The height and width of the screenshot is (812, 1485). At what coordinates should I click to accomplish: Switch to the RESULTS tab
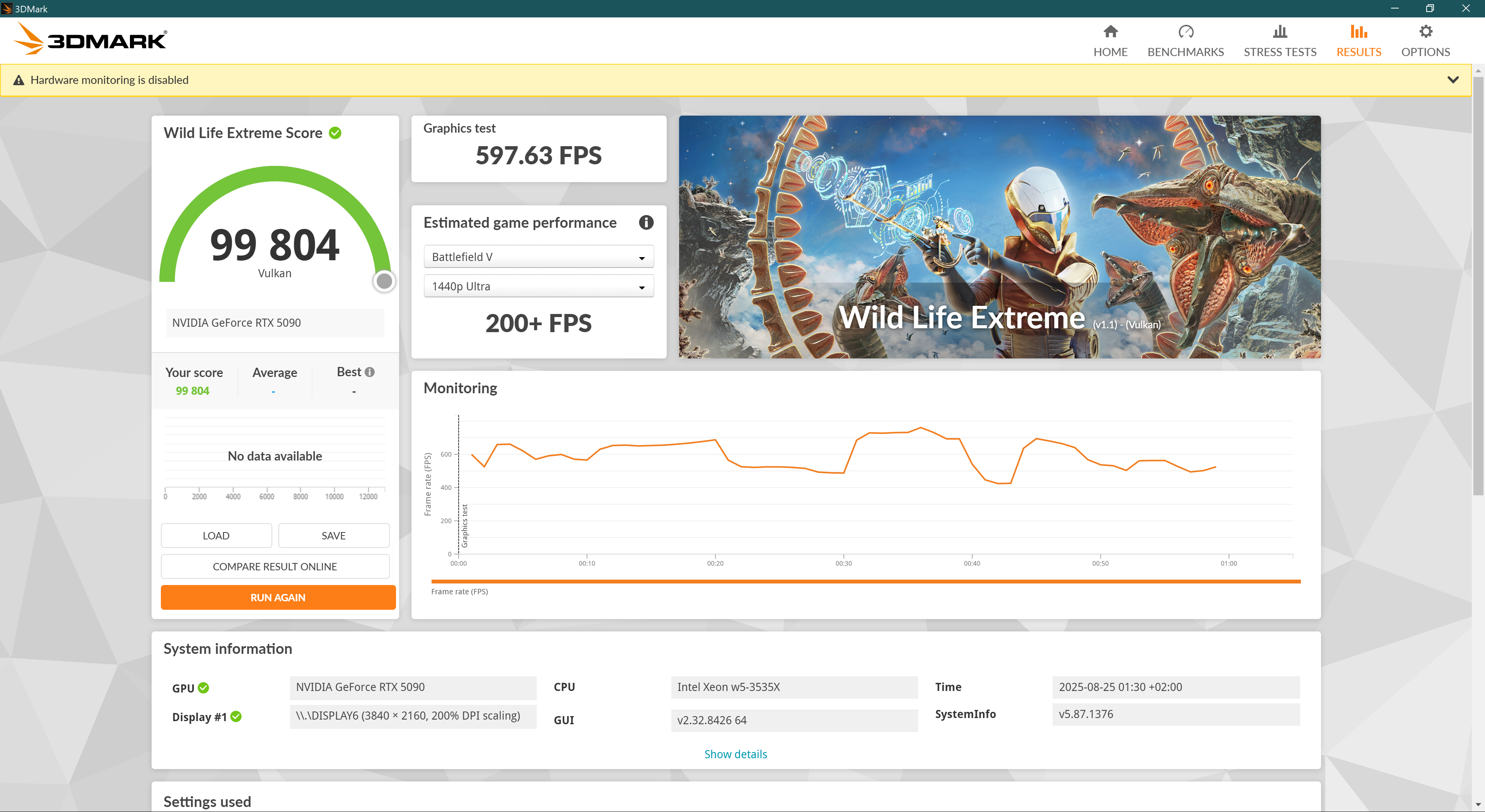1359,41
